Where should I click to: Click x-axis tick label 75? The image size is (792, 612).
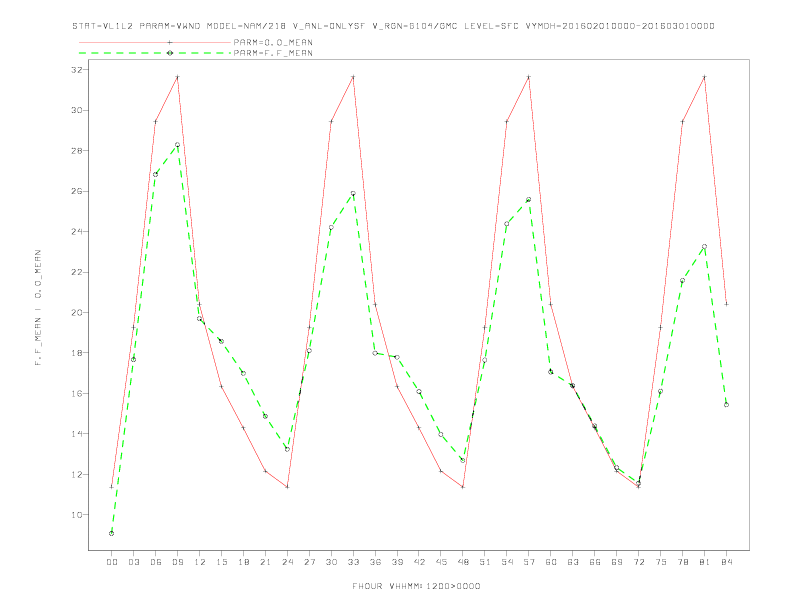[x=661, y=562]
